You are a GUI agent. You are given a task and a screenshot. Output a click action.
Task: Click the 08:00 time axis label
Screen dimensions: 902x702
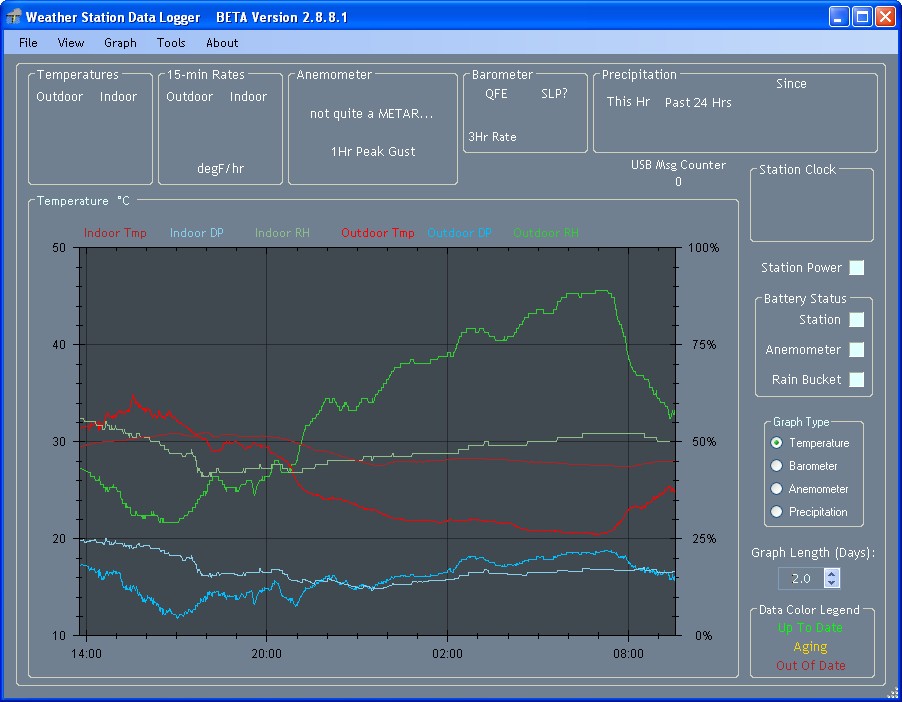tap(628, 654)
